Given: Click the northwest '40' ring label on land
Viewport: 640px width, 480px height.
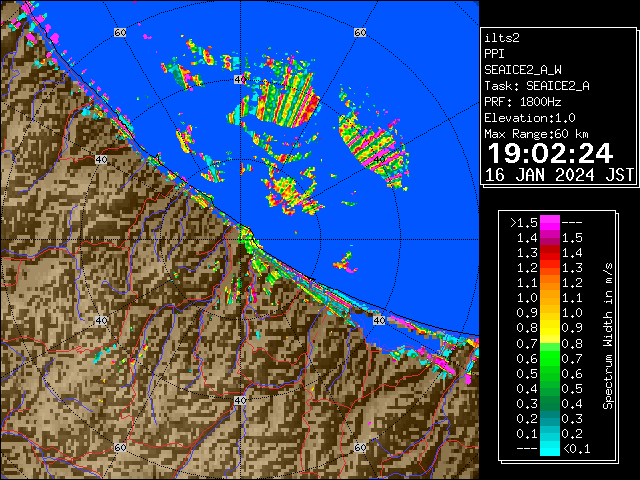Looking at the screenshot, I should pyautogui.click(x=101, y=160).
